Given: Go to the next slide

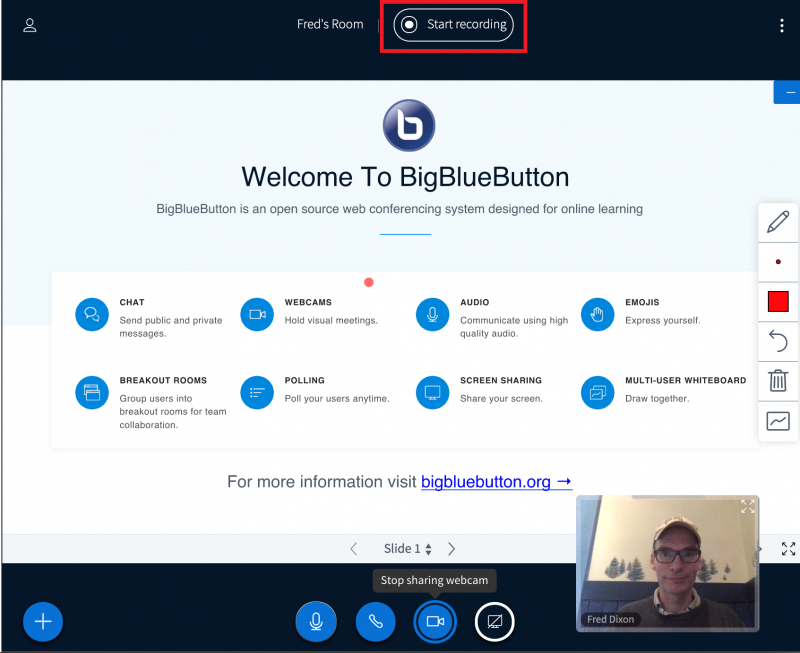Looking at the screenshot, I should click(x=452, y=549).
